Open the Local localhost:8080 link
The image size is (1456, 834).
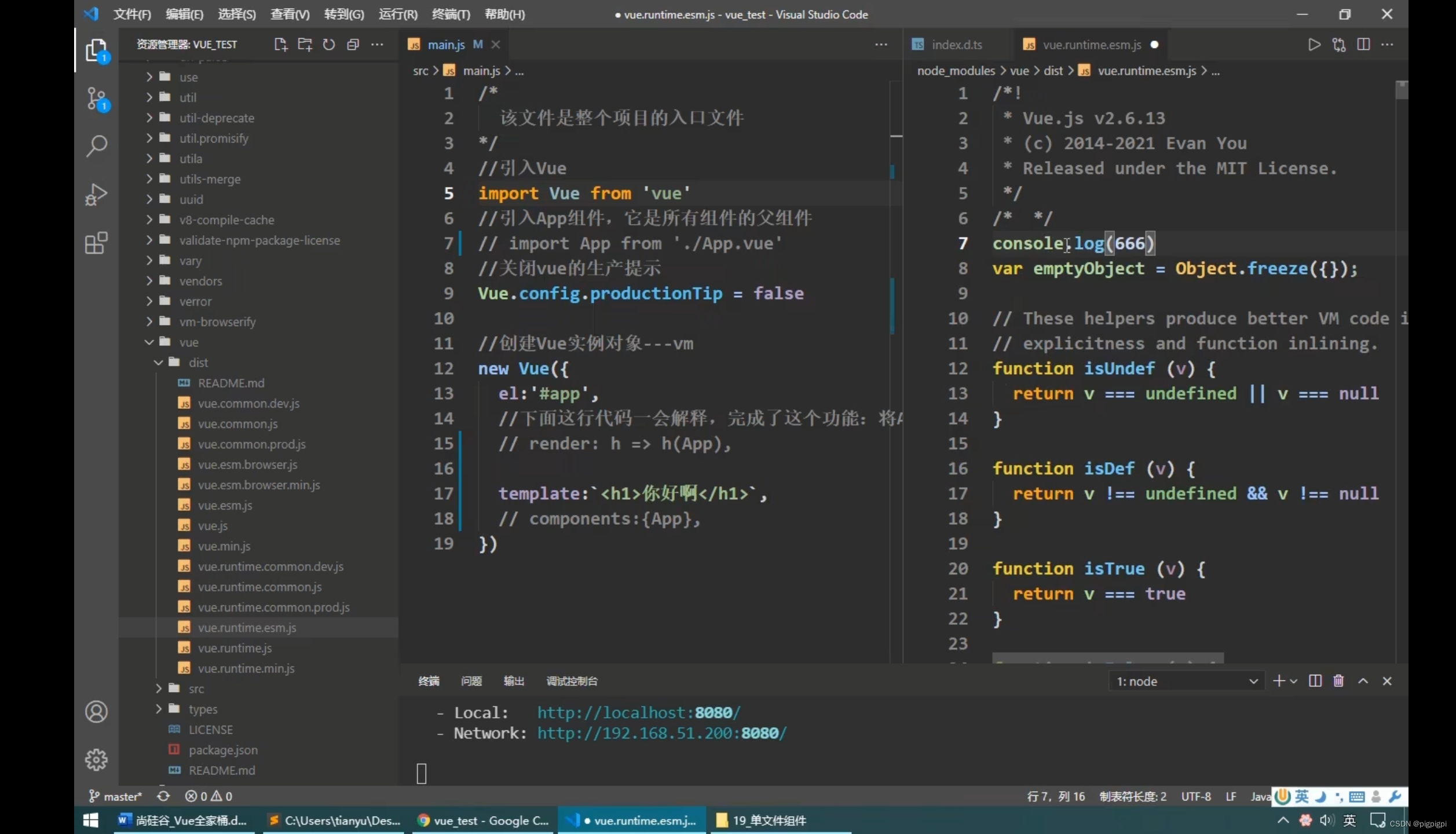point(638,712)
